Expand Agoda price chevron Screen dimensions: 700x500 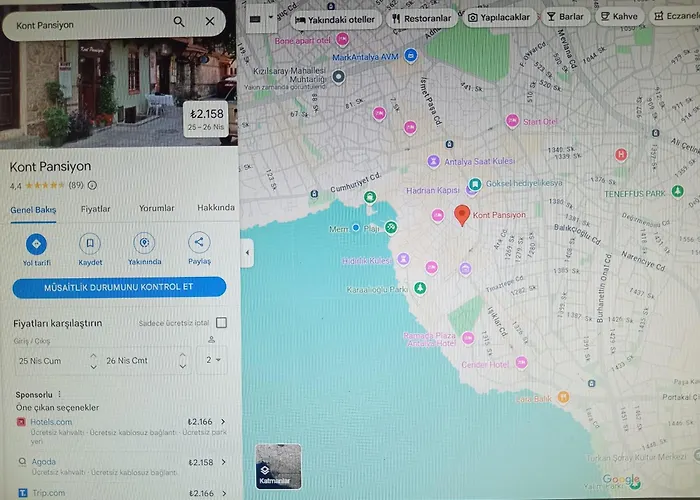223,462
